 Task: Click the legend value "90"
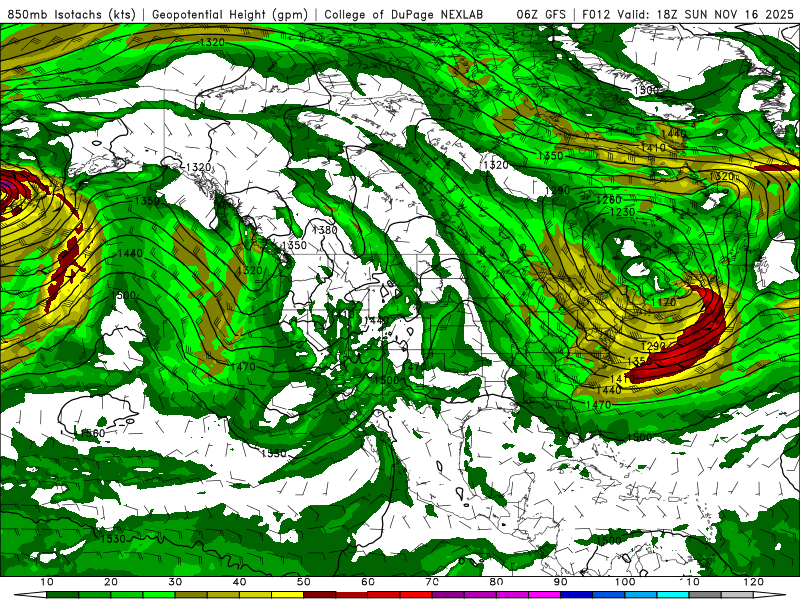pos(561,582)
